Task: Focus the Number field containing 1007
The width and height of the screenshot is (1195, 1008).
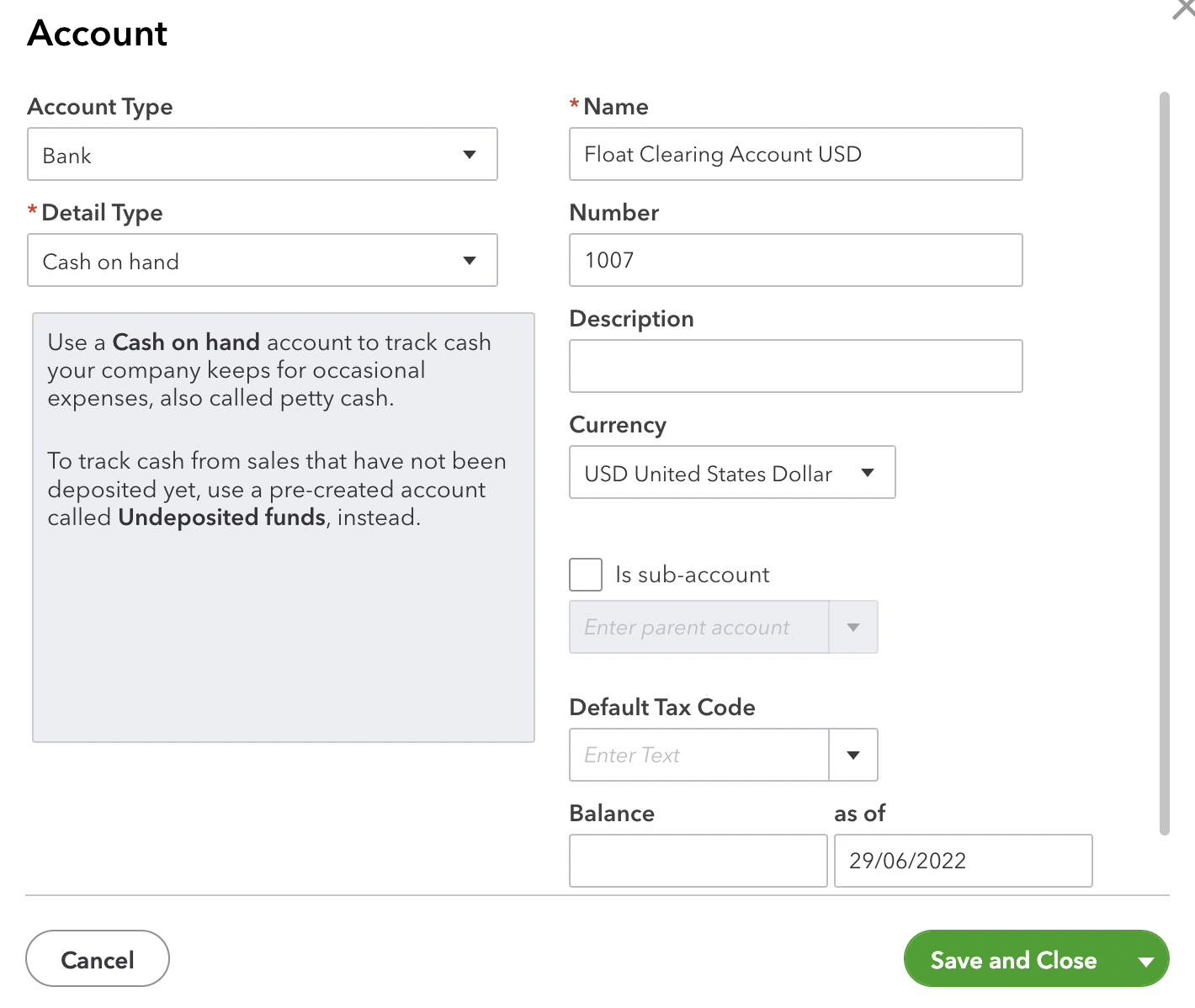Action: (x=795, y=261)
